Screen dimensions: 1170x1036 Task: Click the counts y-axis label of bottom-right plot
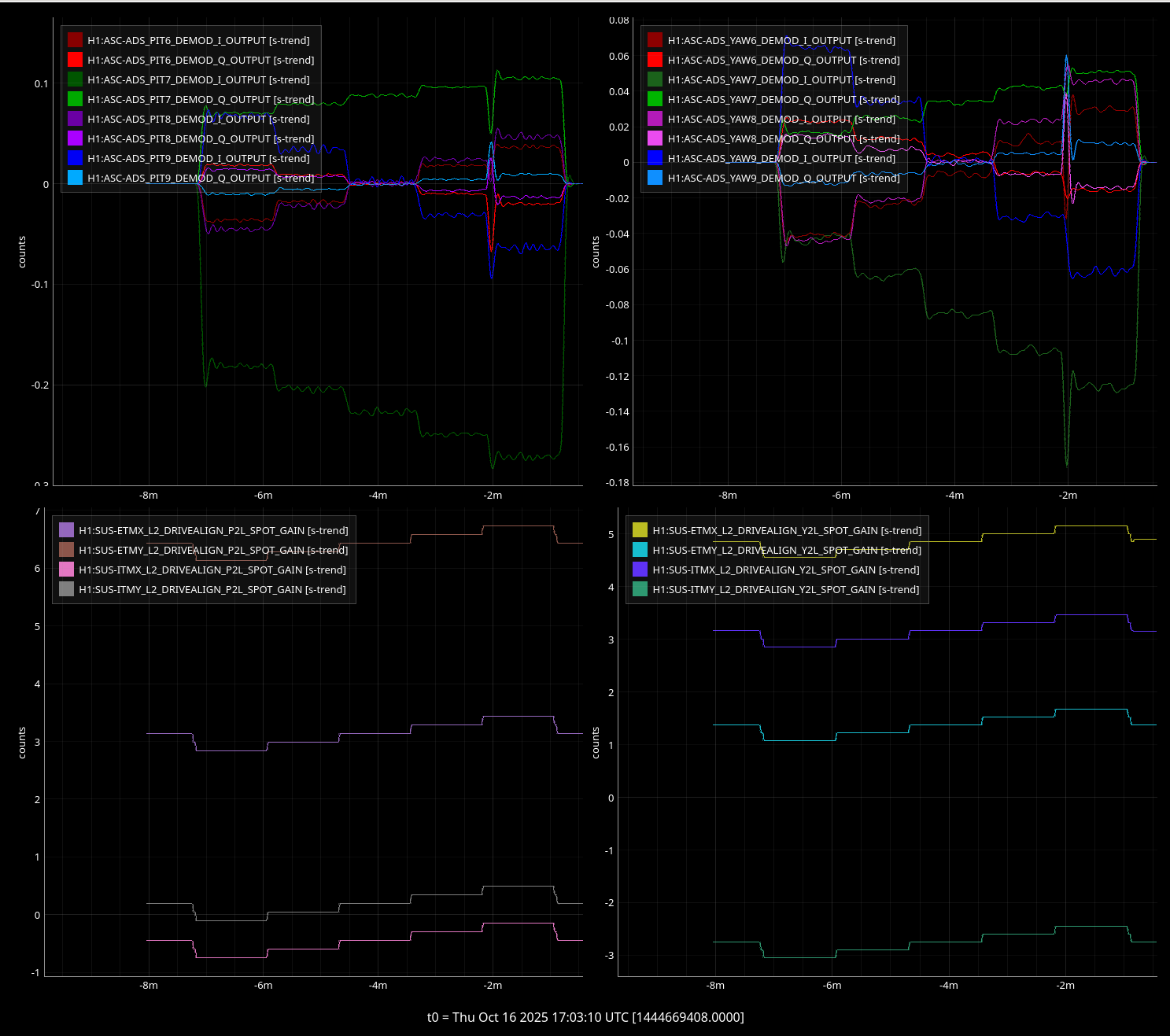[596, 743]
